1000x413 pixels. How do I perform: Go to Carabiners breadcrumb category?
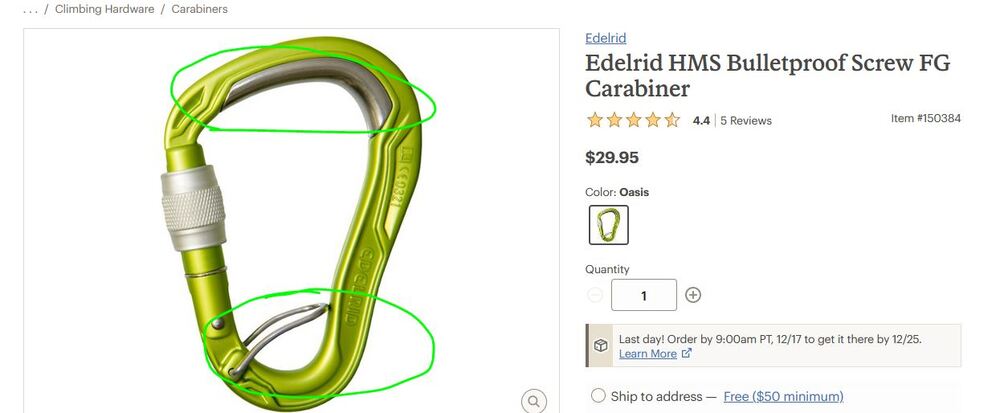tap(200, 10)
